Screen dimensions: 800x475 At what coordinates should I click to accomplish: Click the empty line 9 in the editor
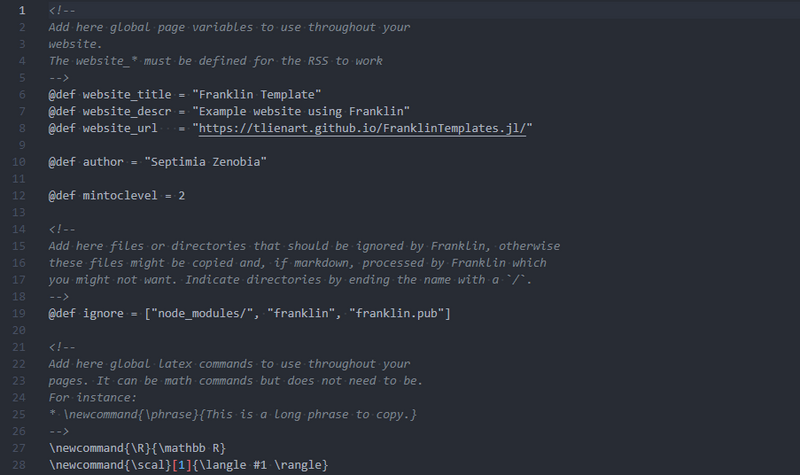[300, 145]
